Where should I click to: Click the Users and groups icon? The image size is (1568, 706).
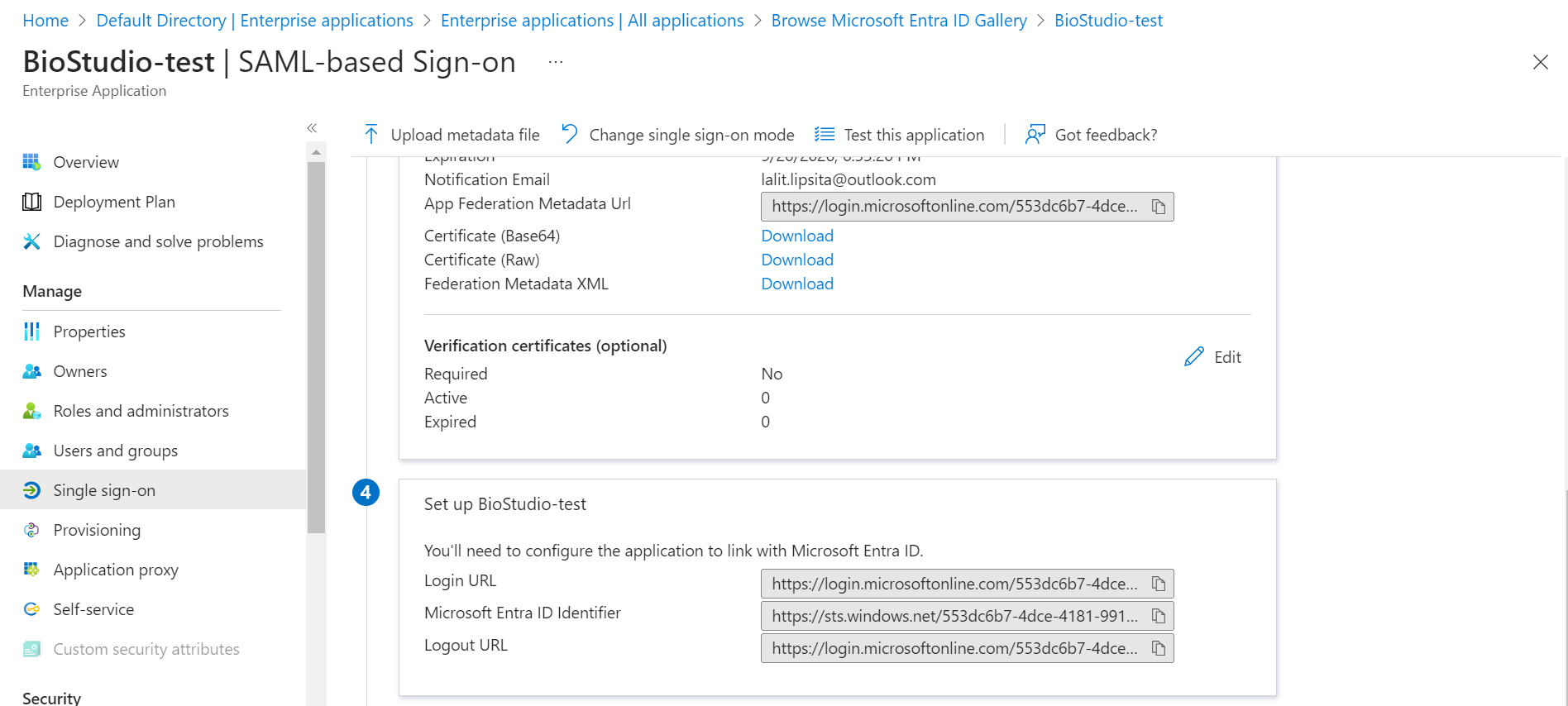point(31,451)
